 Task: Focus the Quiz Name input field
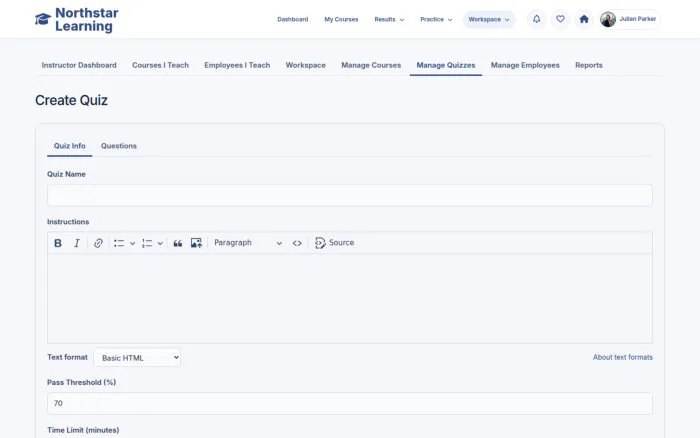[350, 195]
